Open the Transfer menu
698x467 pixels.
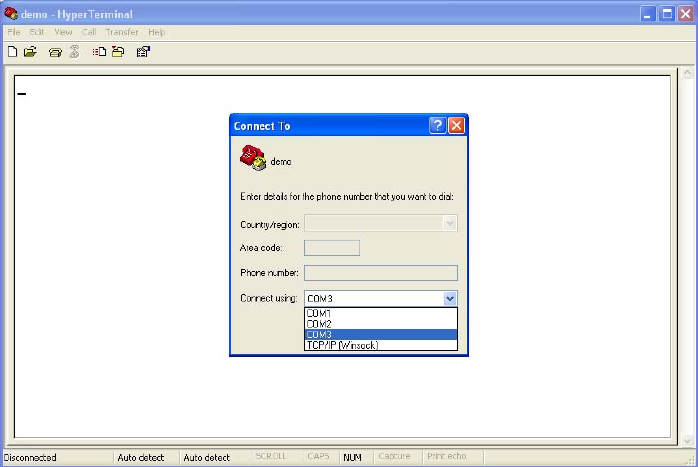[x=122, y=32]
